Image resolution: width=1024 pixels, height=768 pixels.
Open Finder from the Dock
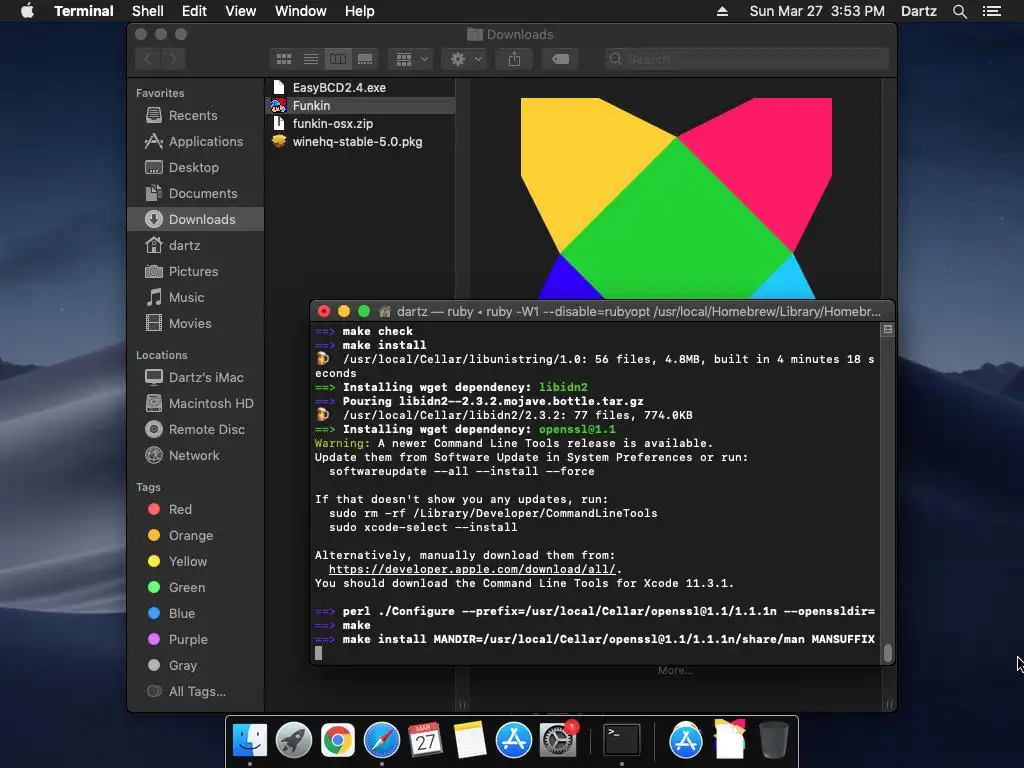tap(250, 741)
